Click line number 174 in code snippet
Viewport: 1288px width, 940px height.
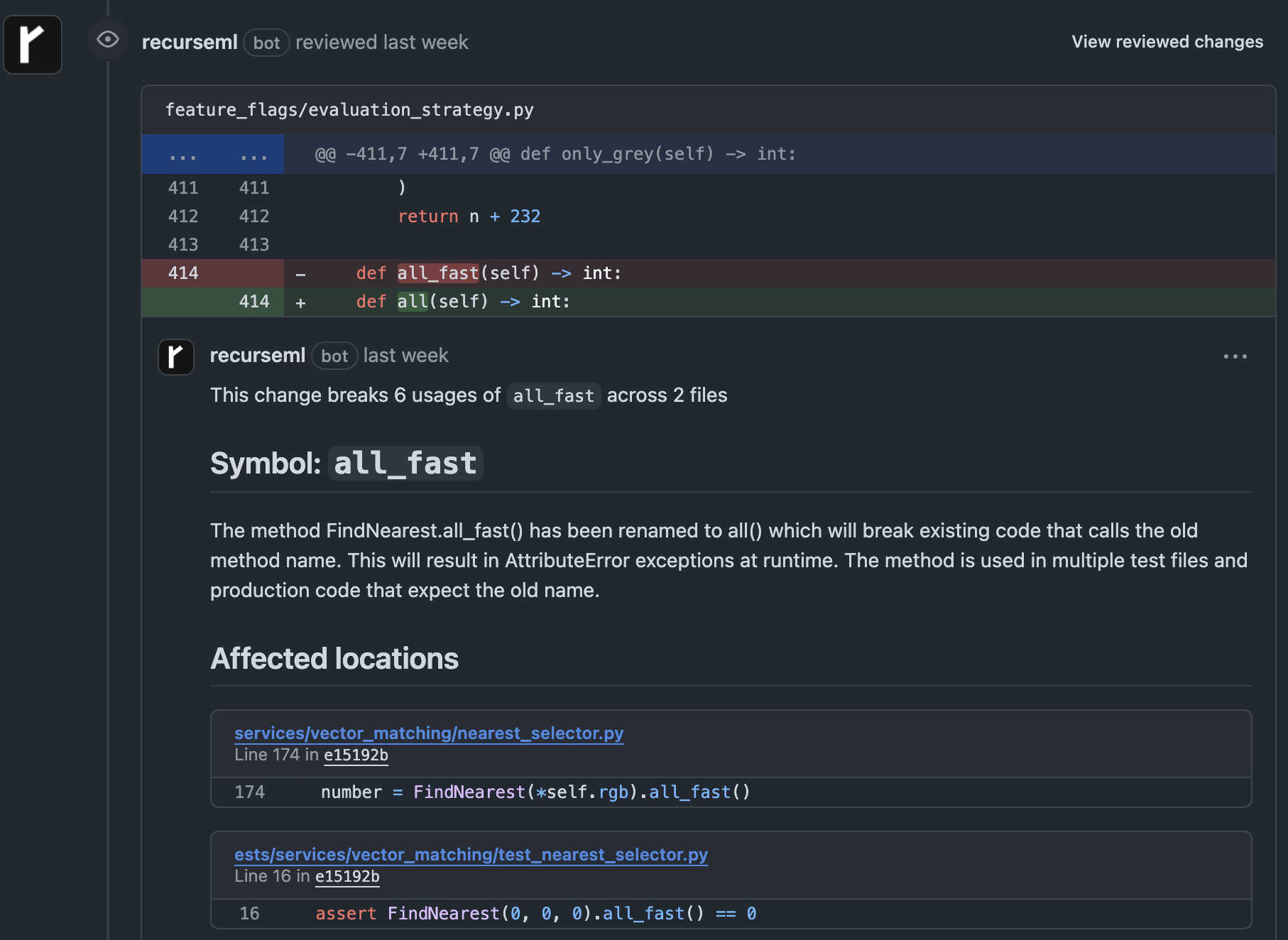tap(249, 792)
